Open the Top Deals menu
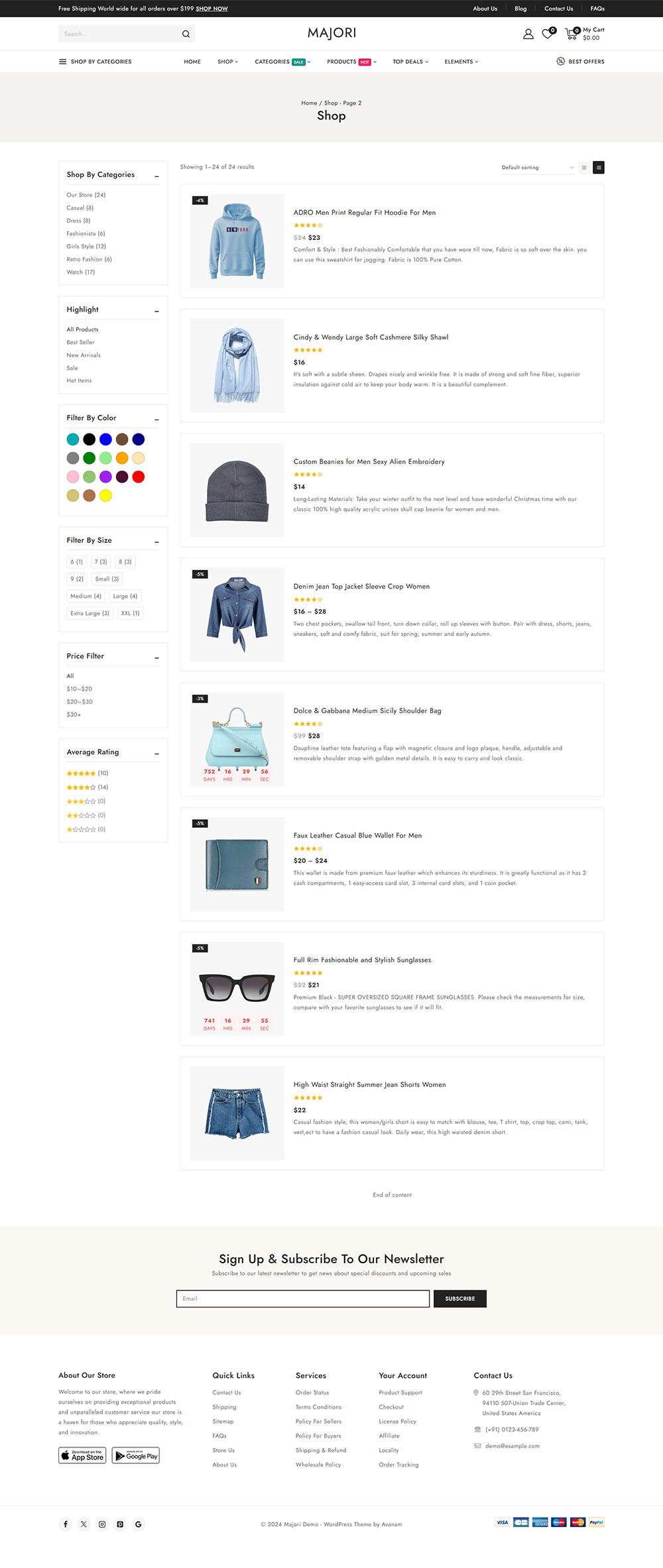Image resolution: width=663 pixels, height=1568 pixels. click(x=410, y=62)
